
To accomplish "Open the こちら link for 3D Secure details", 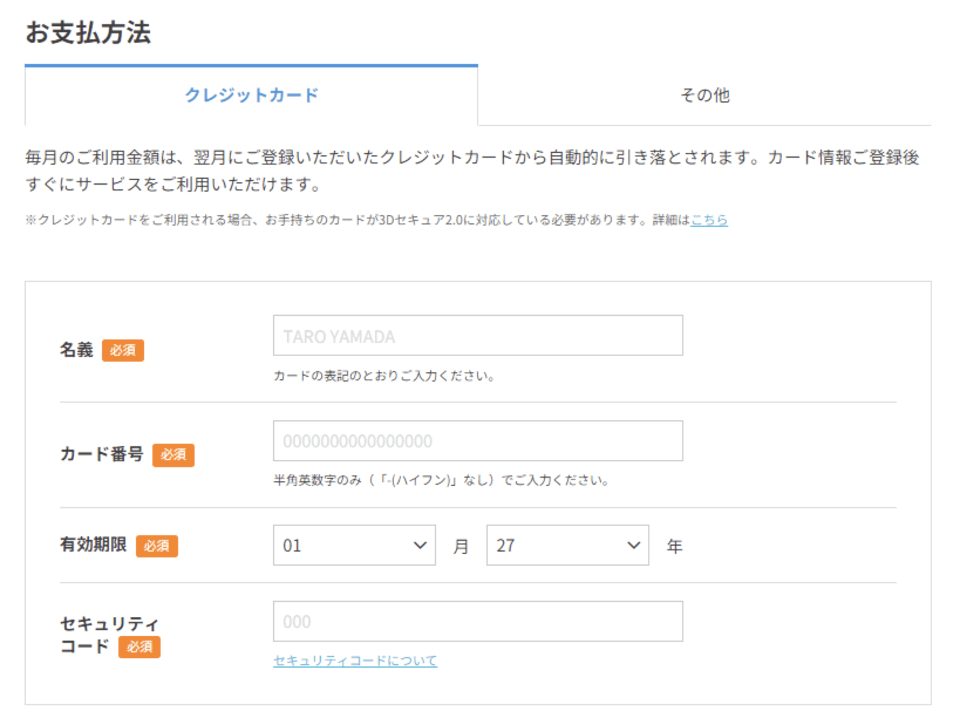I will [709, 220].
